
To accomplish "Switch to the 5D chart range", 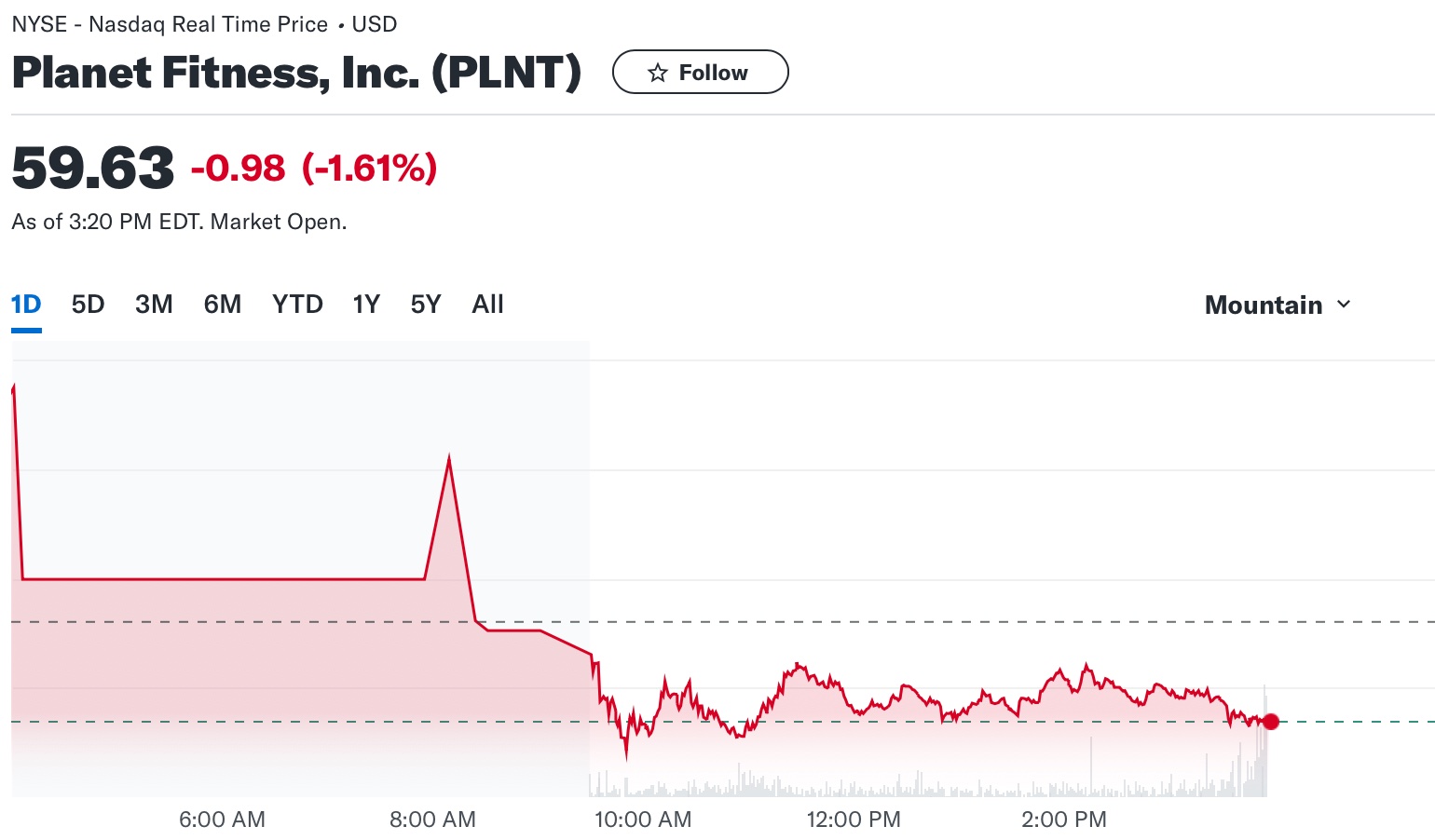I will (88, 304).
